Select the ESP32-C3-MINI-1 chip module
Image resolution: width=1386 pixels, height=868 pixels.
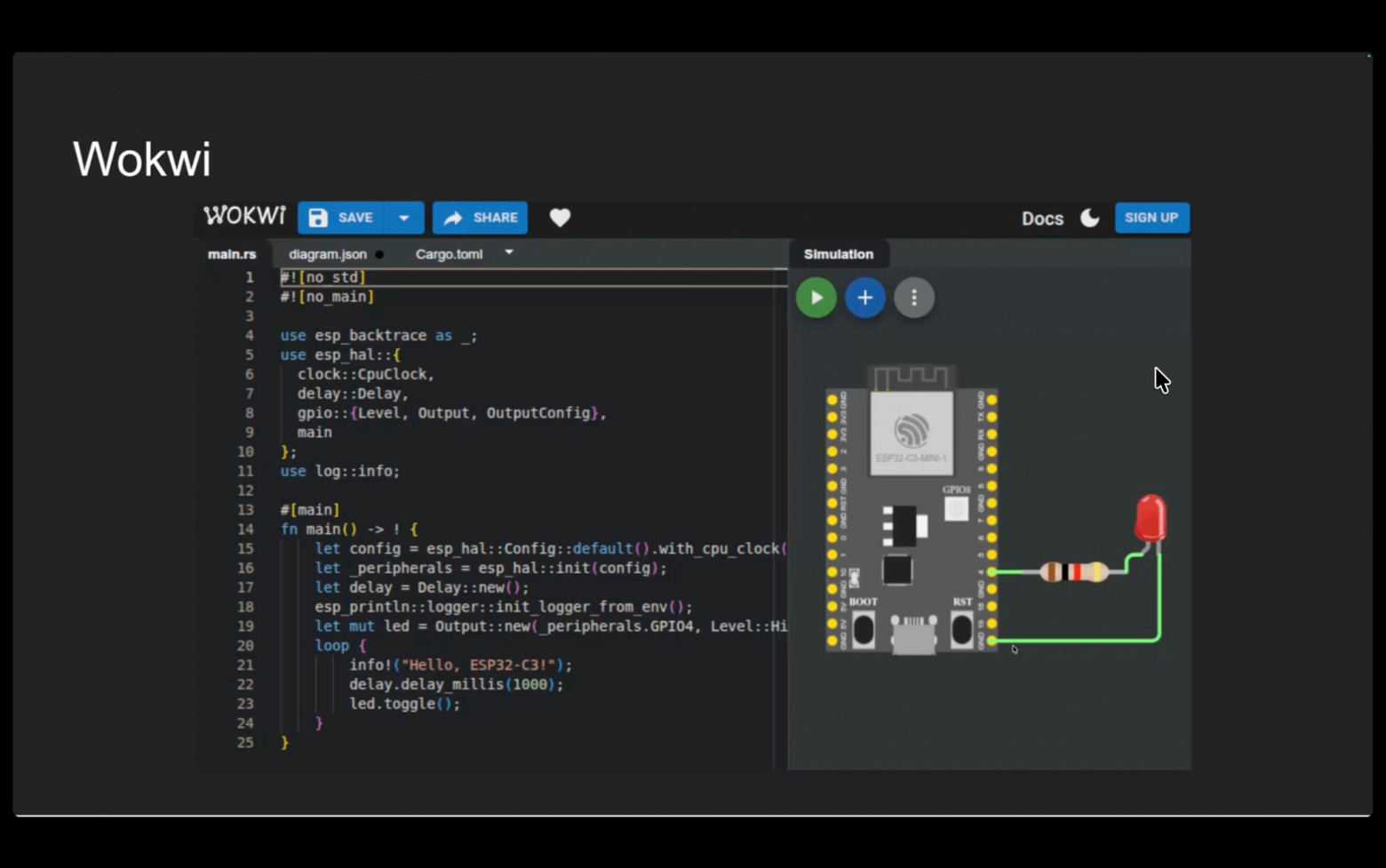point(912,434)
